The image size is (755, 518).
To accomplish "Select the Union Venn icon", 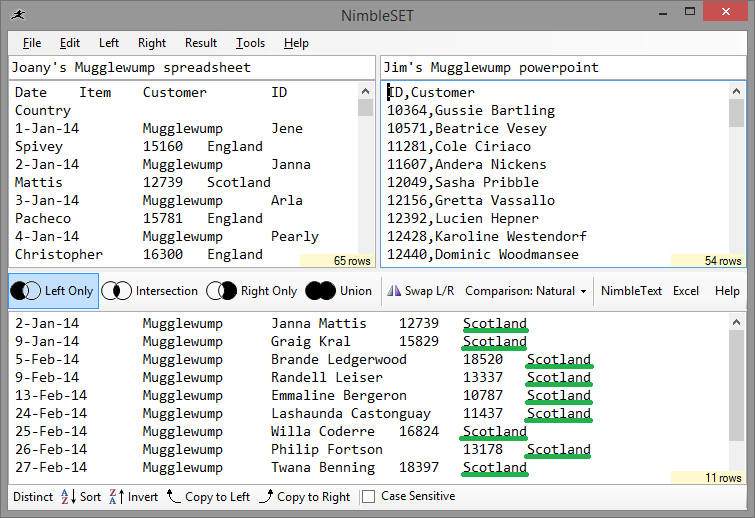I will [x=320, y=291].
